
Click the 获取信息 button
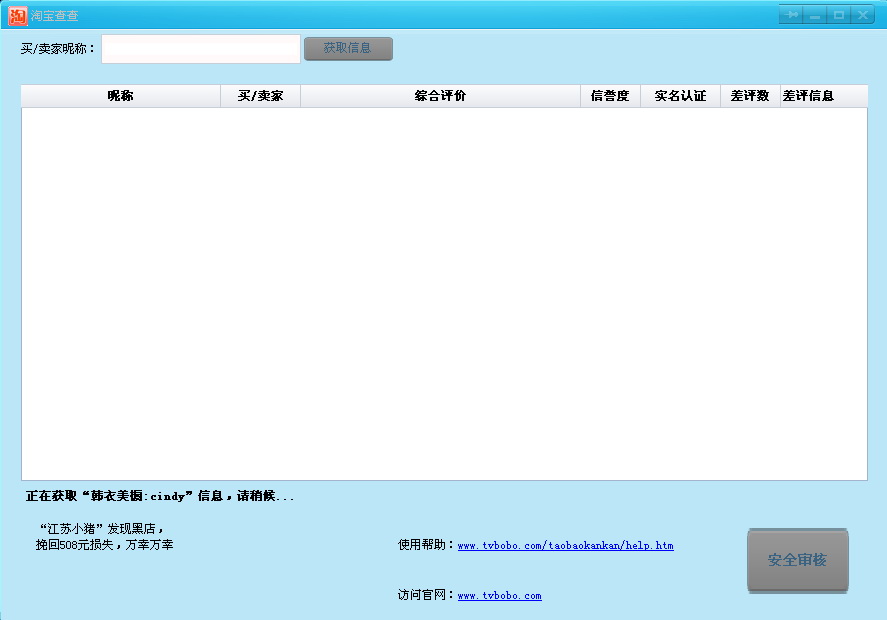click(x=348, y=49)
